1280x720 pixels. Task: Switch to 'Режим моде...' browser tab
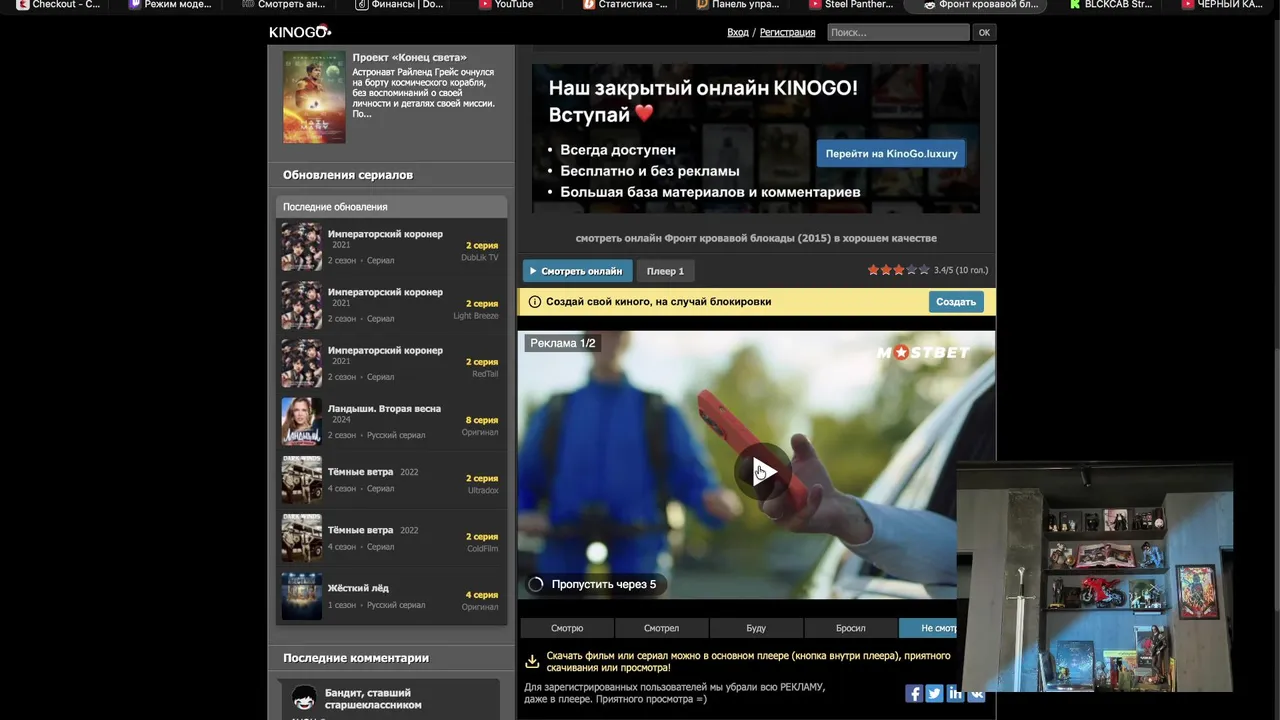[170, 5]
